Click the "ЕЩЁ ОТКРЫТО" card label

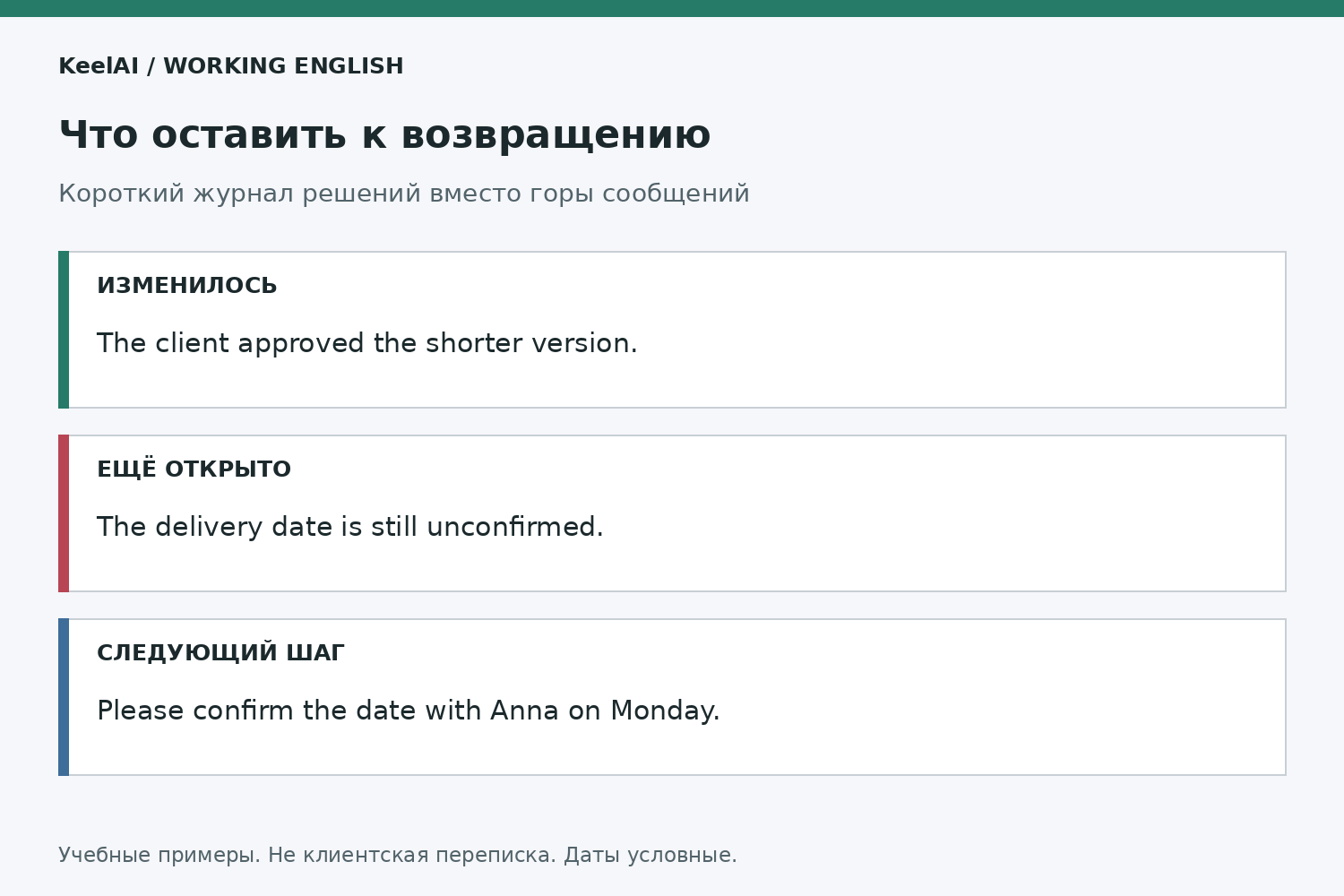tap(194, 469)
